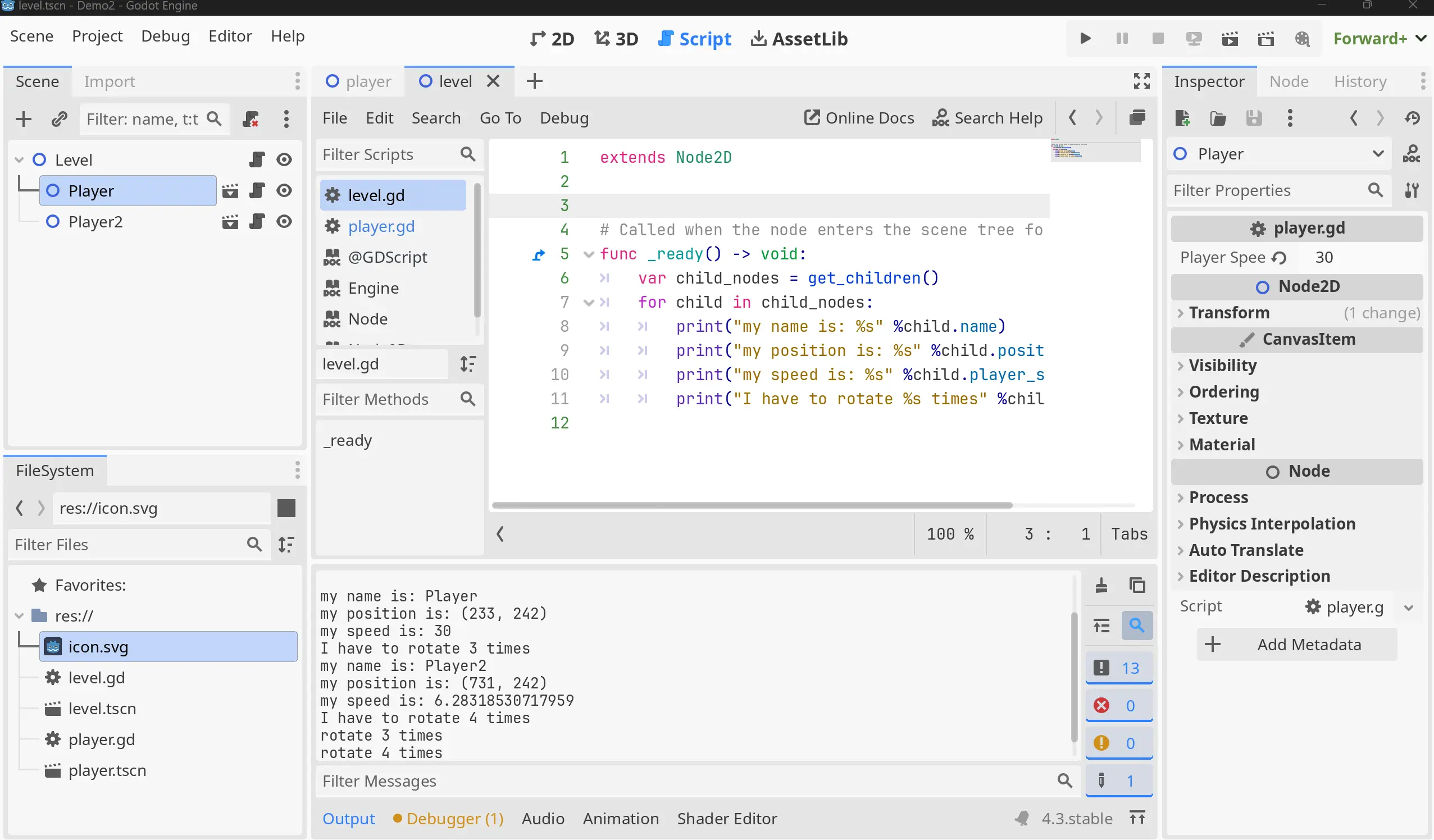Viewport: 1434px width, 840px height.
Task: Toggle visibility of the Level node
Action: tap(284, 160)
